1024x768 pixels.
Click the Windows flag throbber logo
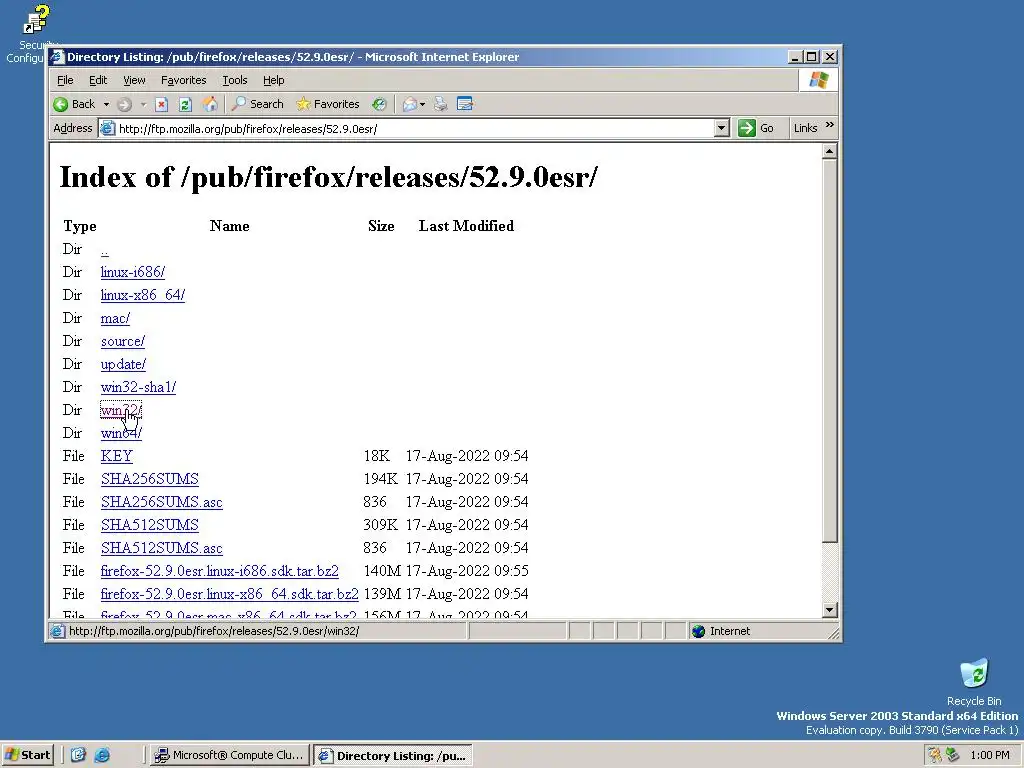[x=818, y=80]
